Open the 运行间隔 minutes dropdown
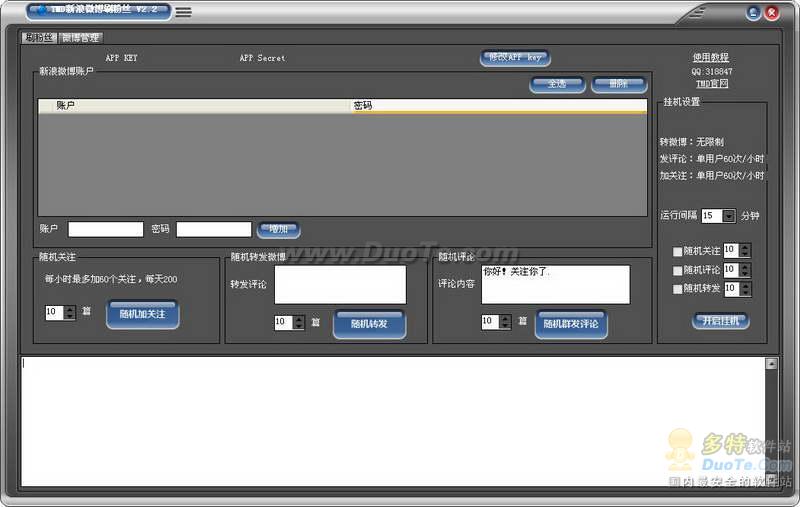The image size is (800, 507). (729, 216)
